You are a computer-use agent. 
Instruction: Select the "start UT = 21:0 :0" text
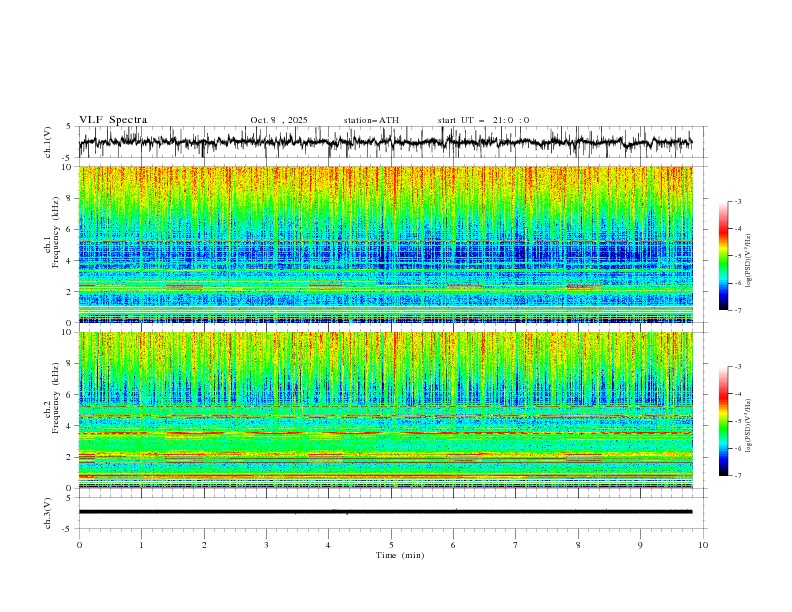pyautogui.click(x=483, y=120)
